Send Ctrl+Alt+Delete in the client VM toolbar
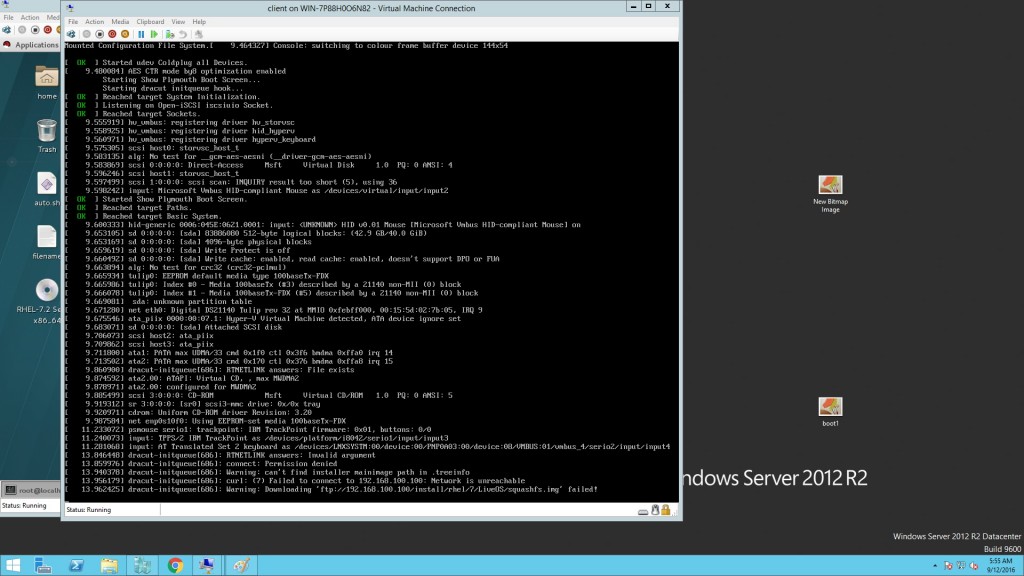 (x=71, y=34)
